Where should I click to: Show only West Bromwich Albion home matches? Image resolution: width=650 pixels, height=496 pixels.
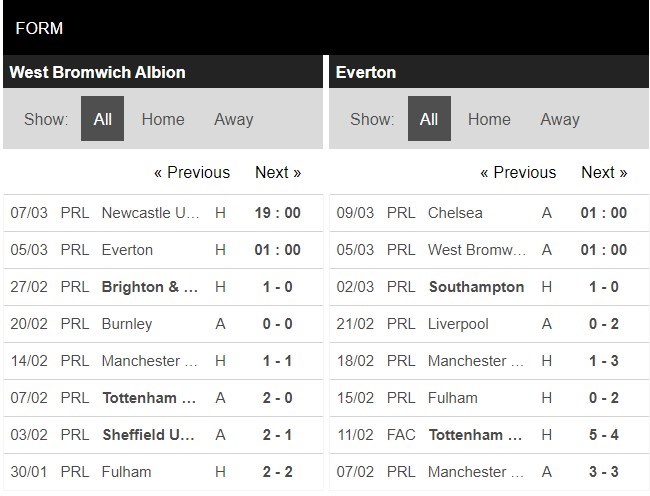pyautogui.click(x=163, y=119)
